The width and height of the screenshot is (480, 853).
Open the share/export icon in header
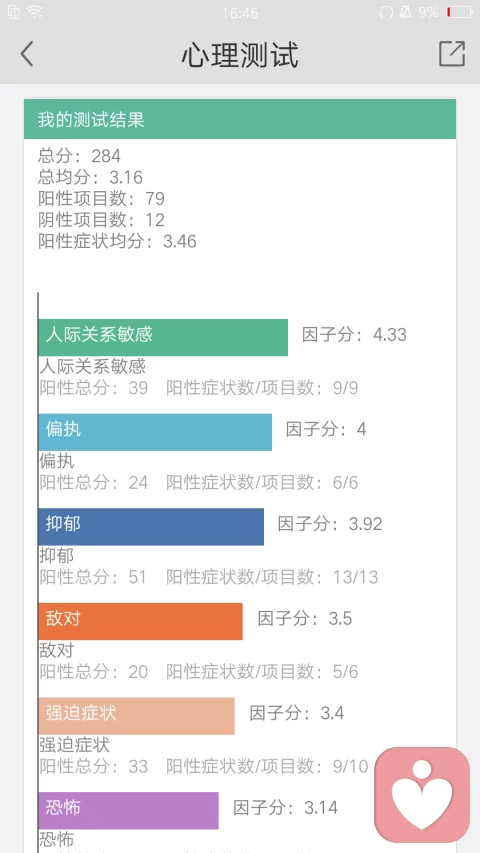click(x=452, y=53)
